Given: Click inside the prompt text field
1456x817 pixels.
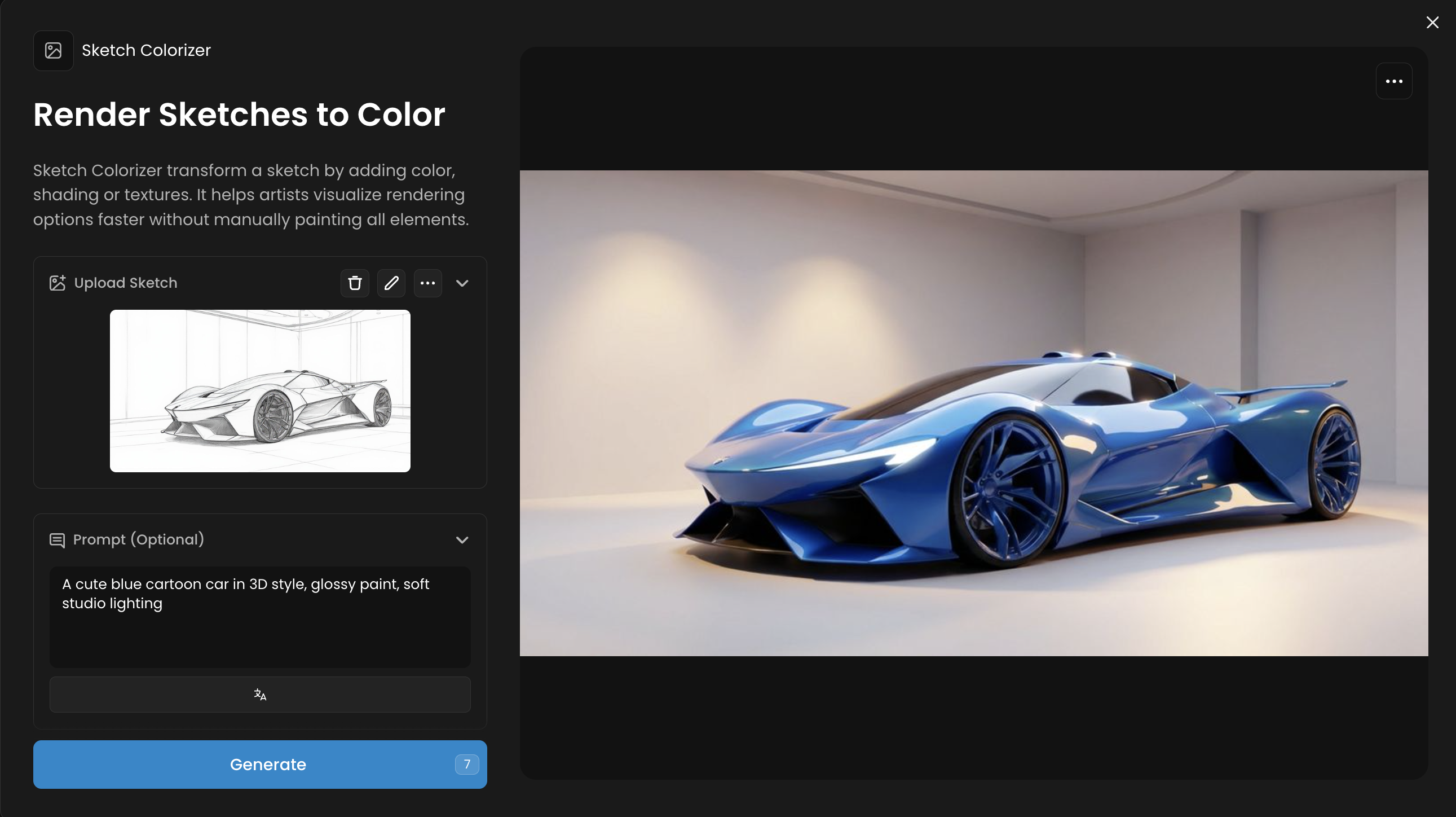Looking at the screenshot, I should [260, 627].
